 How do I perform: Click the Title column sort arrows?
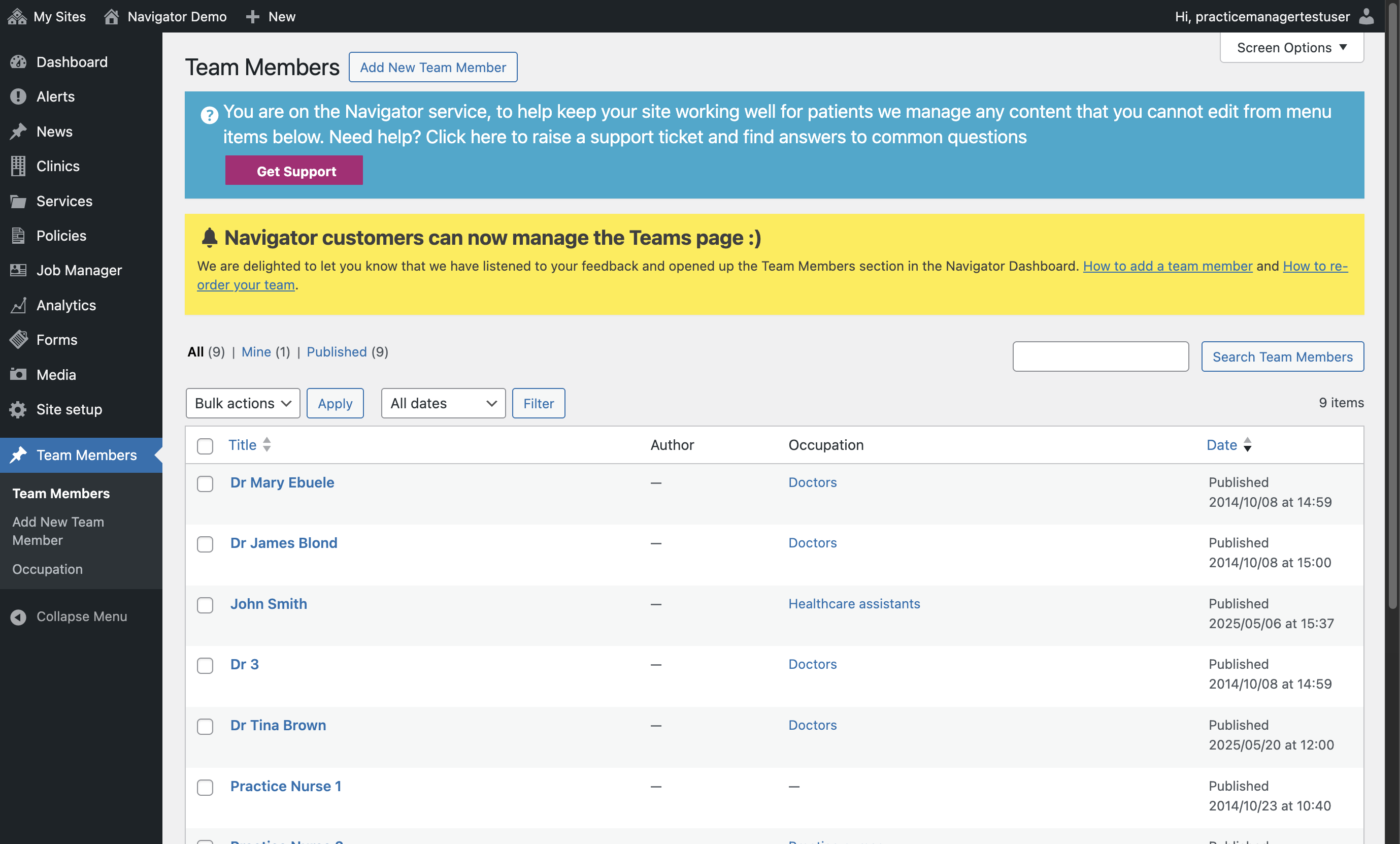coord(266,445)
